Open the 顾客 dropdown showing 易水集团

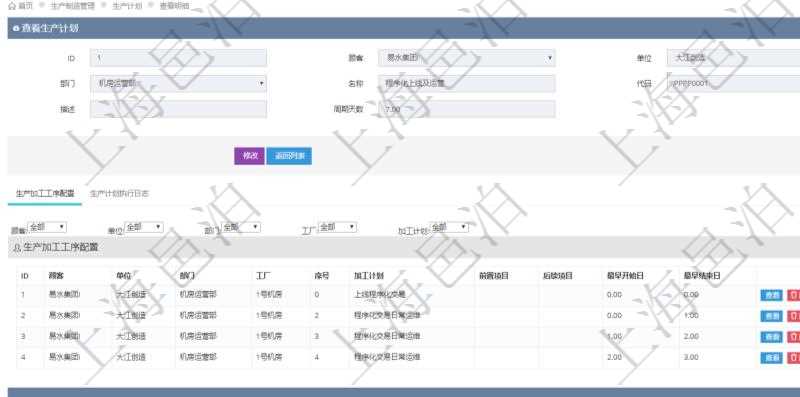(467, 58)
